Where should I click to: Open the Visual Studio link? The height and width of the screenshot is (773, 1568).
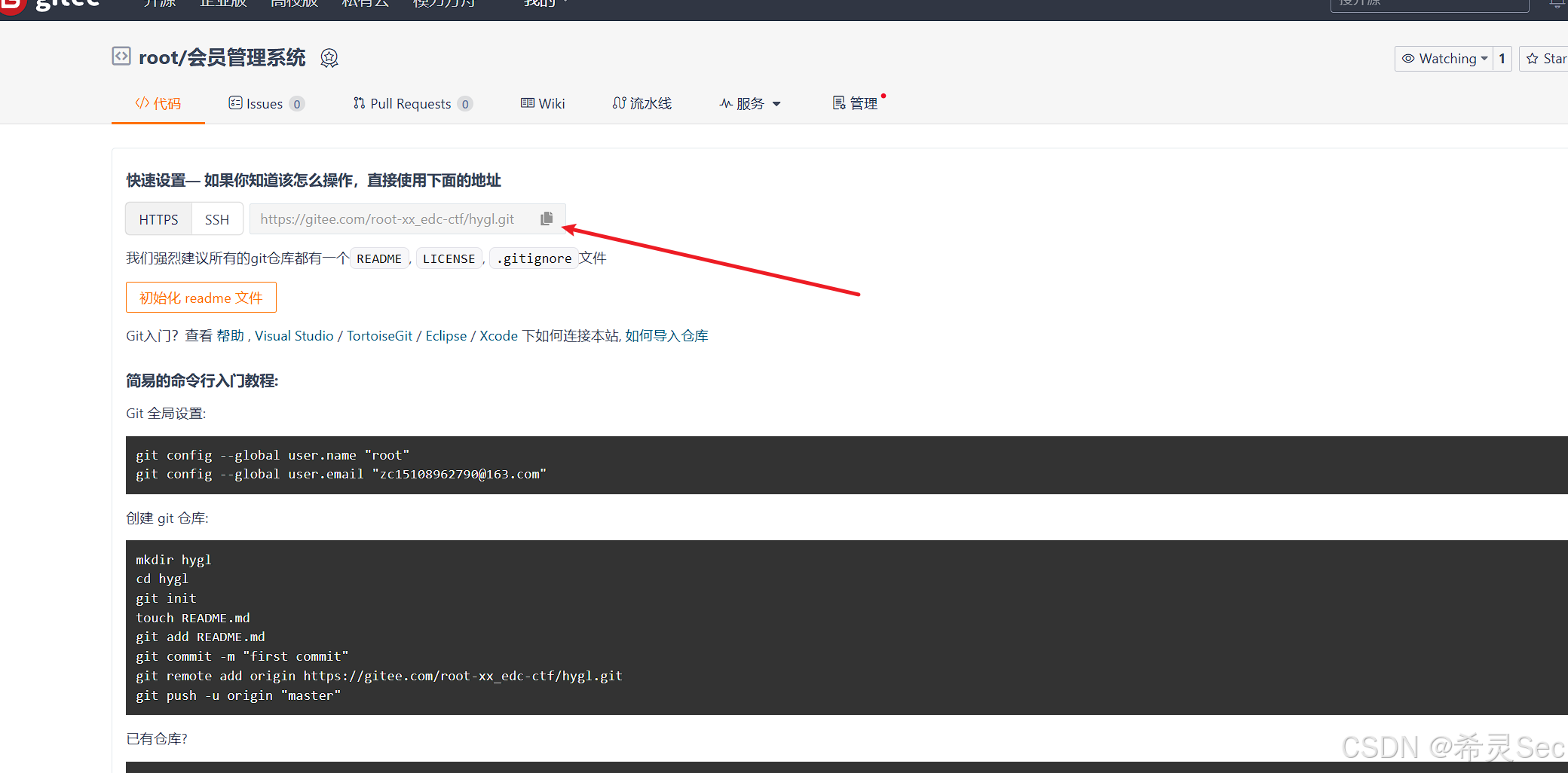[294, 335]
